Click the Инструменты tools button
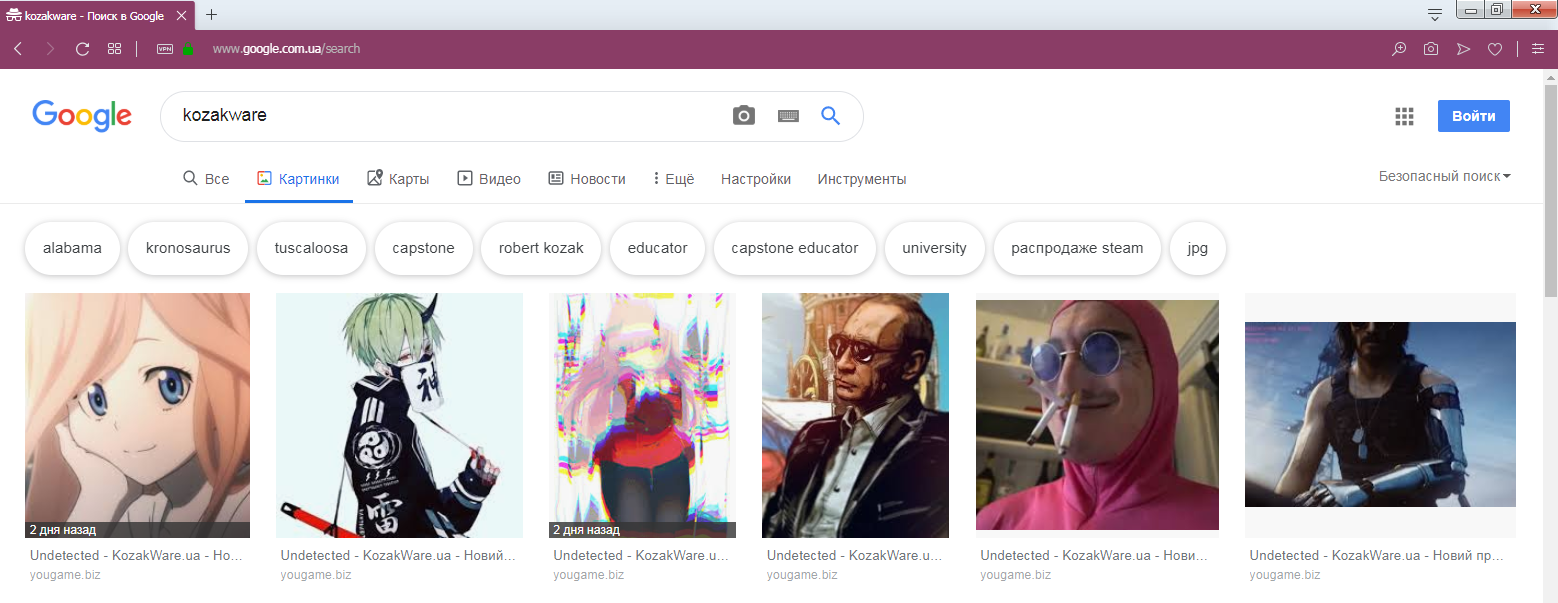 click(x=862, y=179)
